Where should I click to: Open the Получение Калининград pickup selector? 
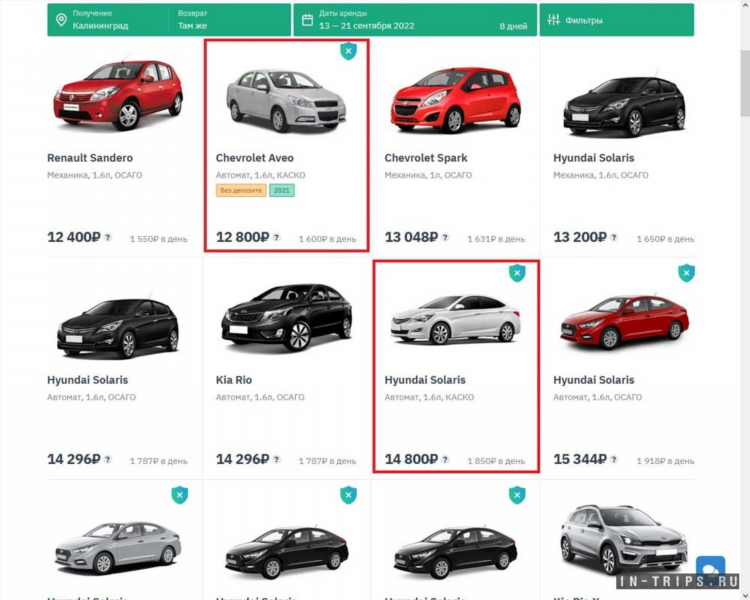click(109, 20)
